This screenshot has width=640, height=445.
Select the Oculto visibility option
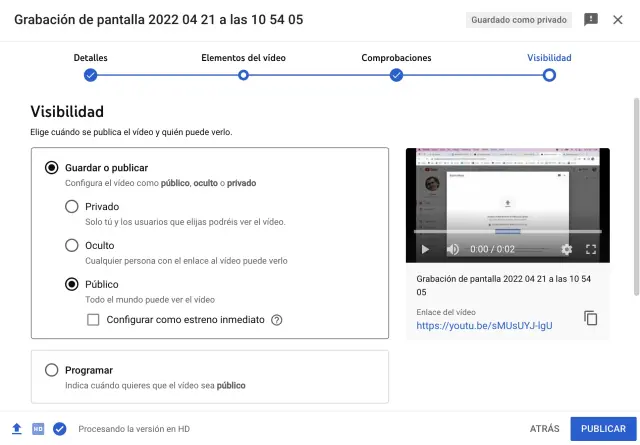(72, 245)
